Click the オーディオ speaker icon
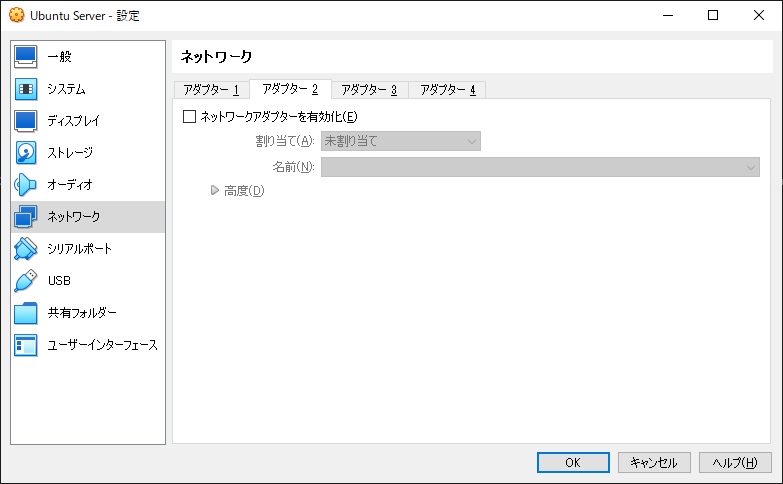 pos(25,185)
